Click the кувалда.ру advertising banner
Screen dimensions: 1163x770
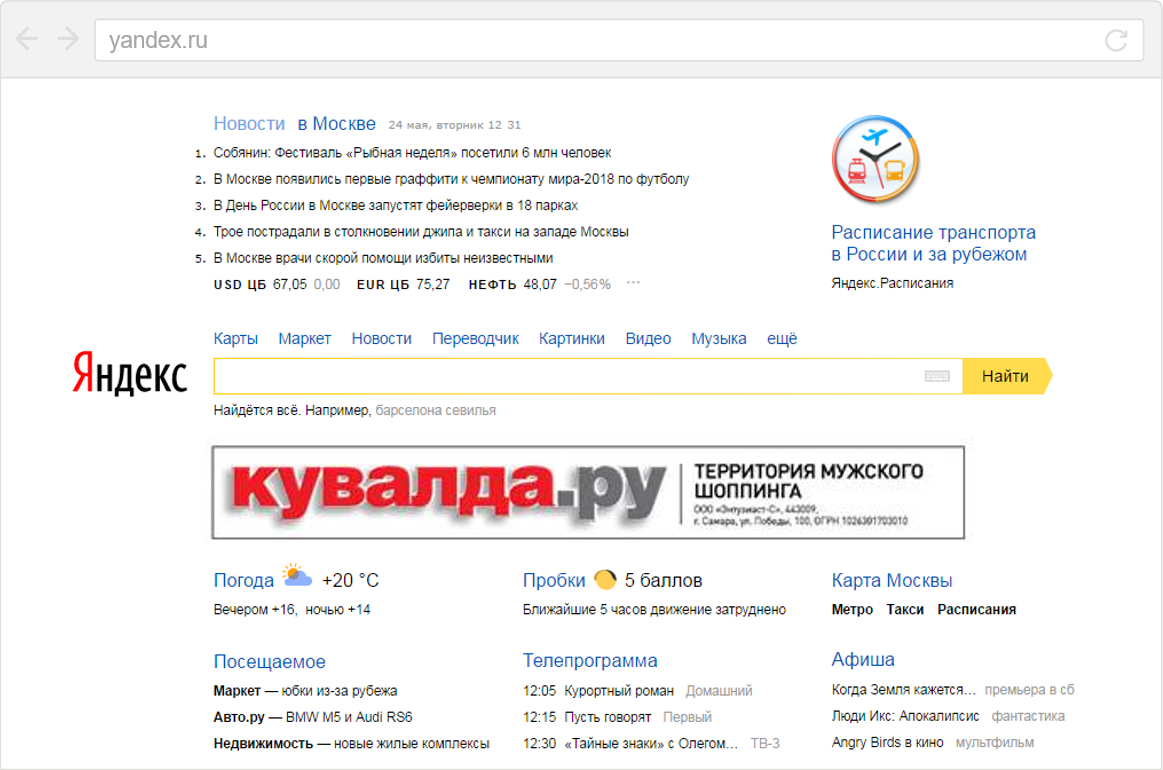[x=588, y=493]
